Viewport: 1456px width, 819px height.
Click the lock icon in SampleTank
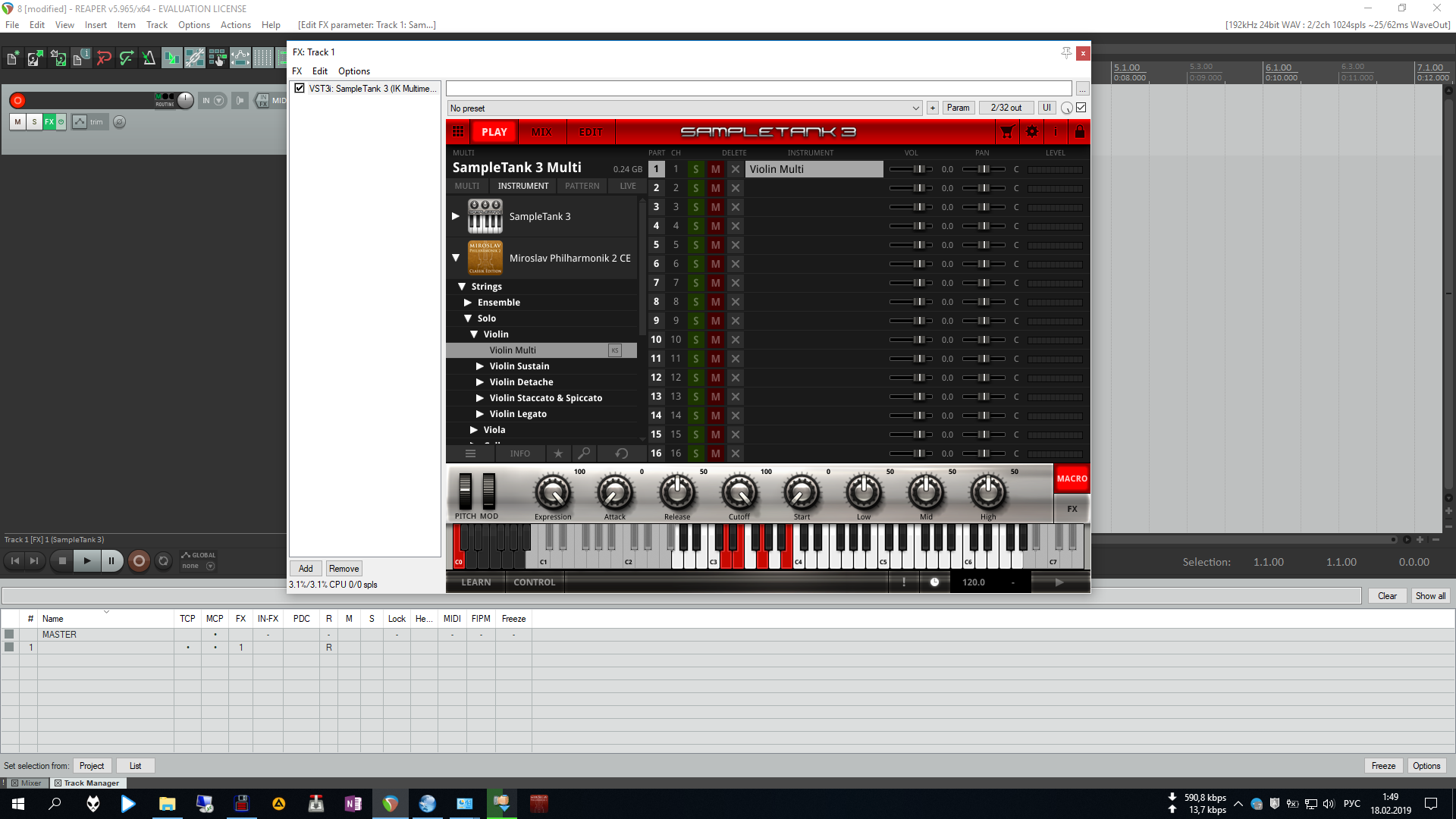[1079, 132]
